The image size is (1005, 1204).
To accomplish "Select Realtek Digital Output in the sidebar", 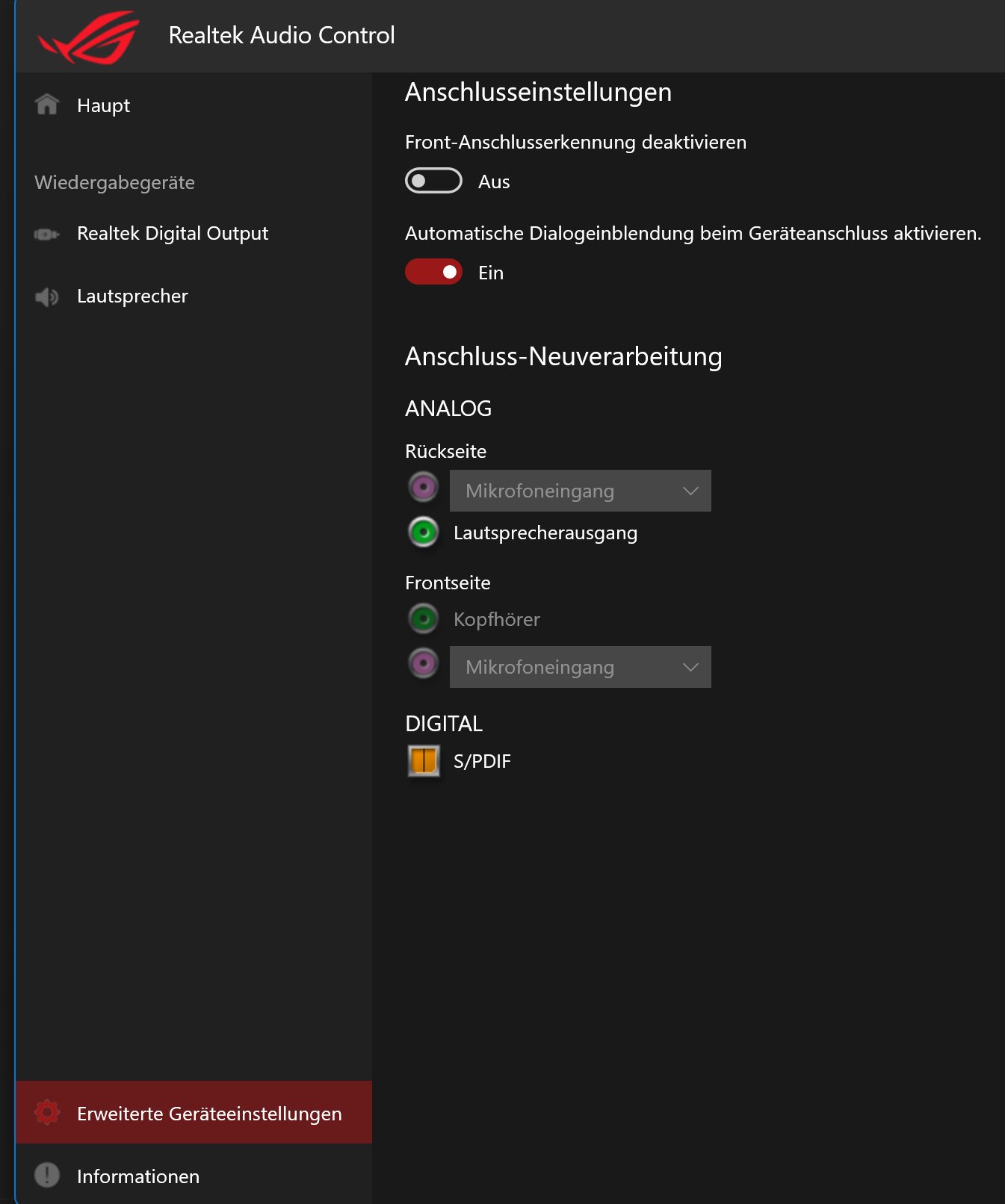I will (x=194, y=234).
